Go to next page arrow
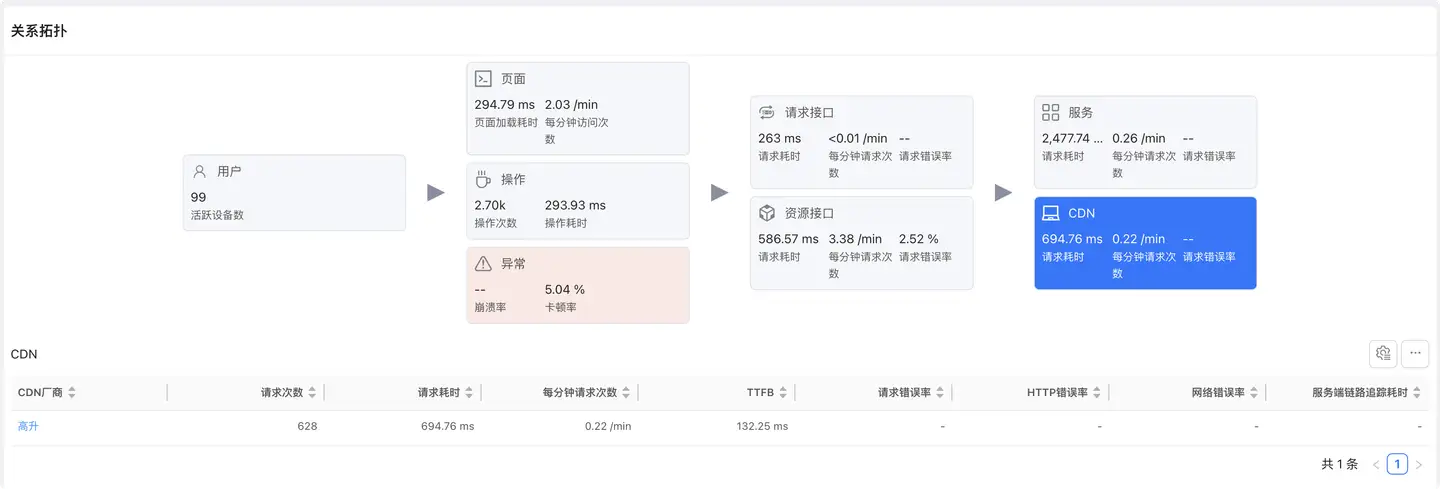 [1418, 464]
